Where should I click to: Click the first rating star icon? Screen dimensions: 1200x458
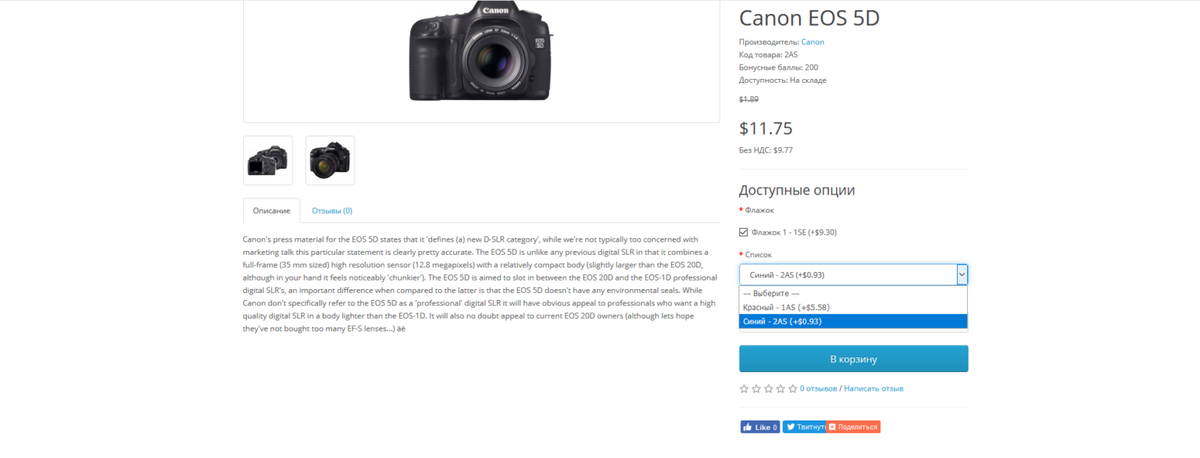744,388
